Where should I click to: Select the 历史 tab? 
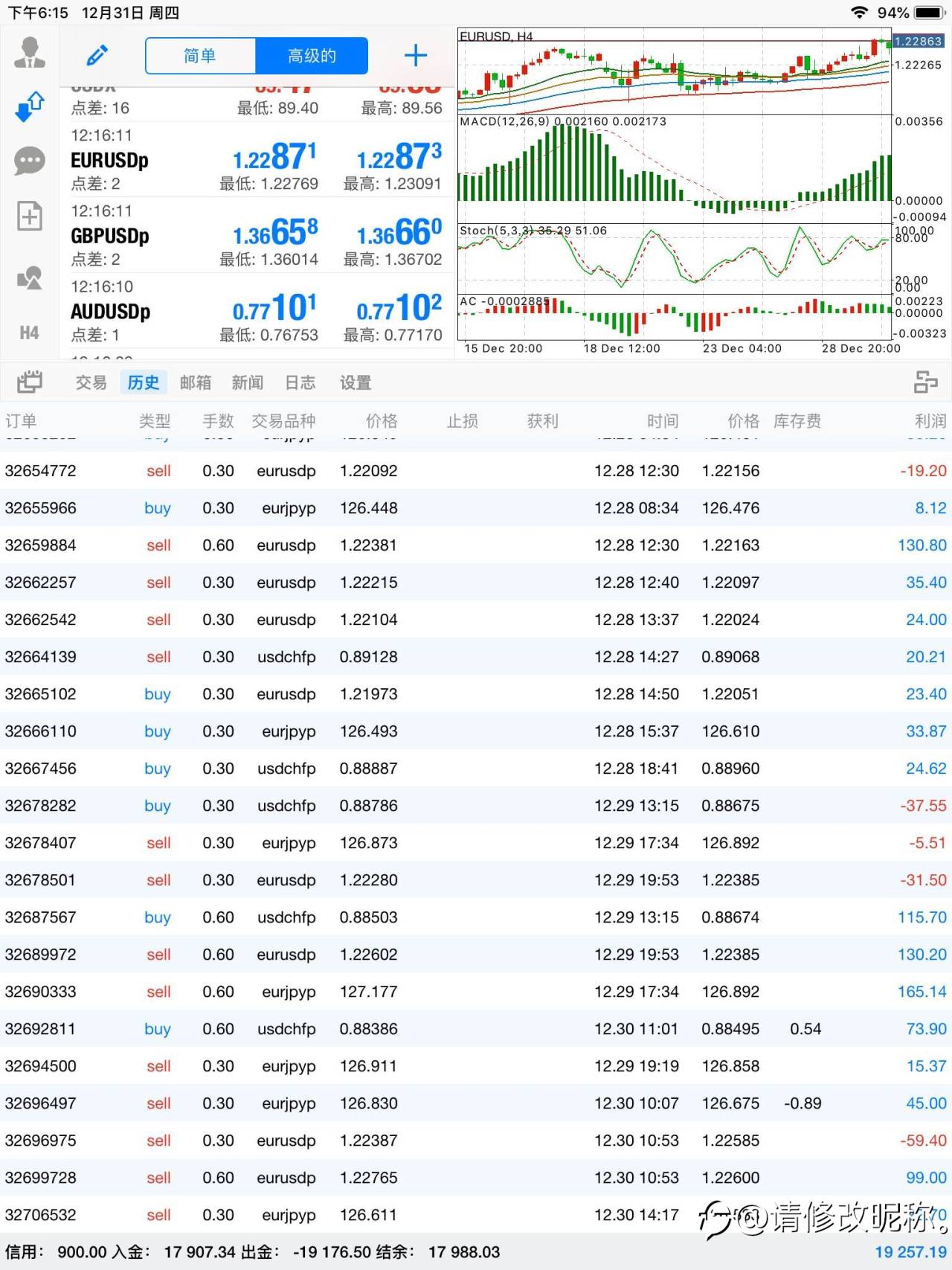click(x=144, y=382)
